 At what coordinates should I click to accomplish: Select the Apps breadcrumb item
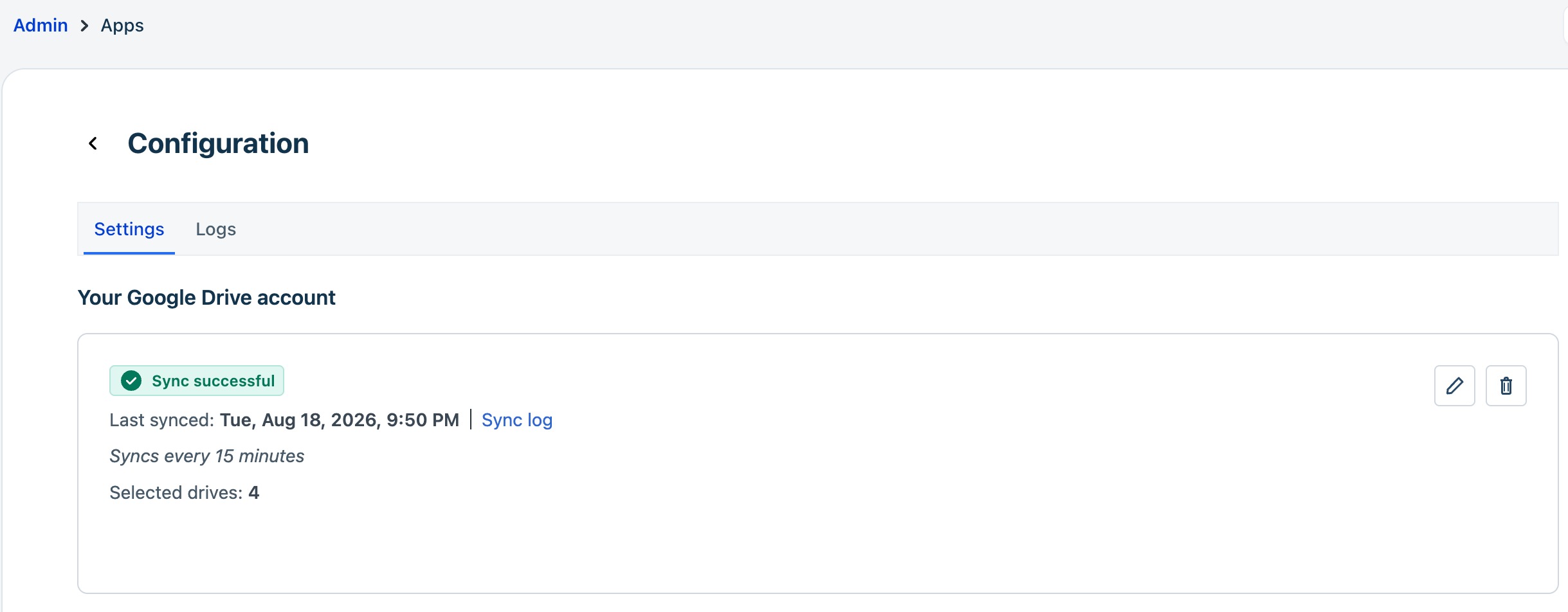(x=122, y=26)
